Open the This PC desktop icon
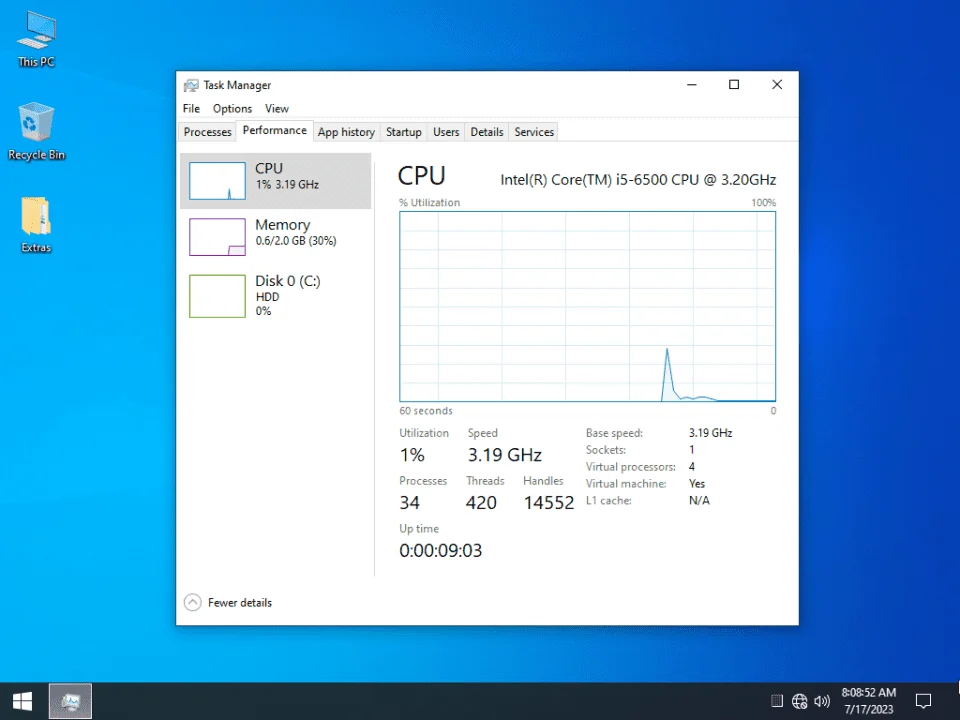The image size is (960, 720). click(x=36, y=38)
